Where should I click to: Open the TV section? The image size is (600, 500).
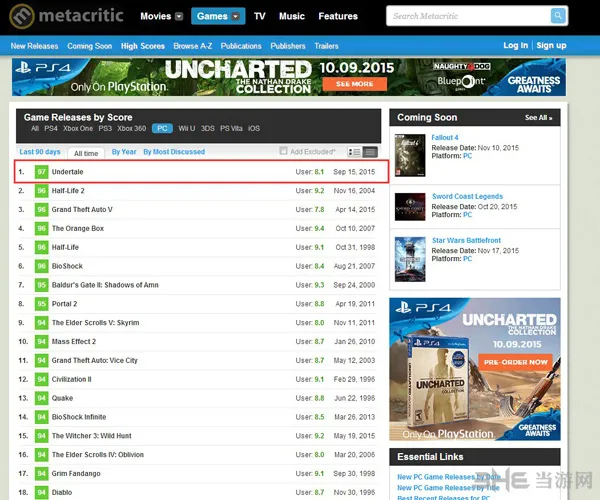(x=259, y=16)
